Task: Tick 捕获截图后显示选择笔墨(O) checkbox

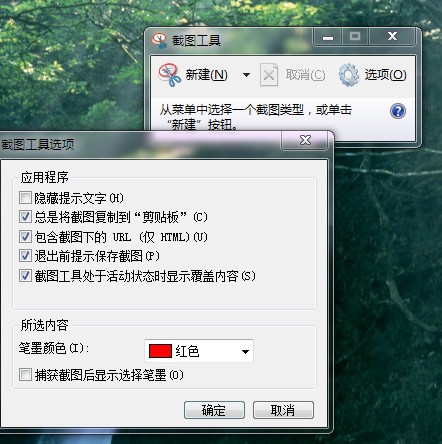Action: [25, 375]
